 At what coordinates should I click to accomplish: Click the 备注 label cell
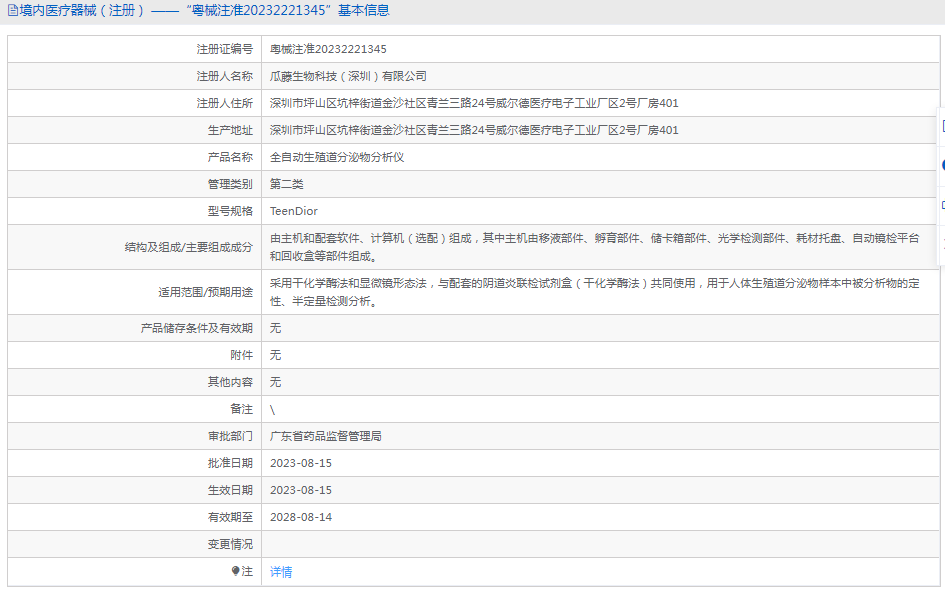click(134, 409)
